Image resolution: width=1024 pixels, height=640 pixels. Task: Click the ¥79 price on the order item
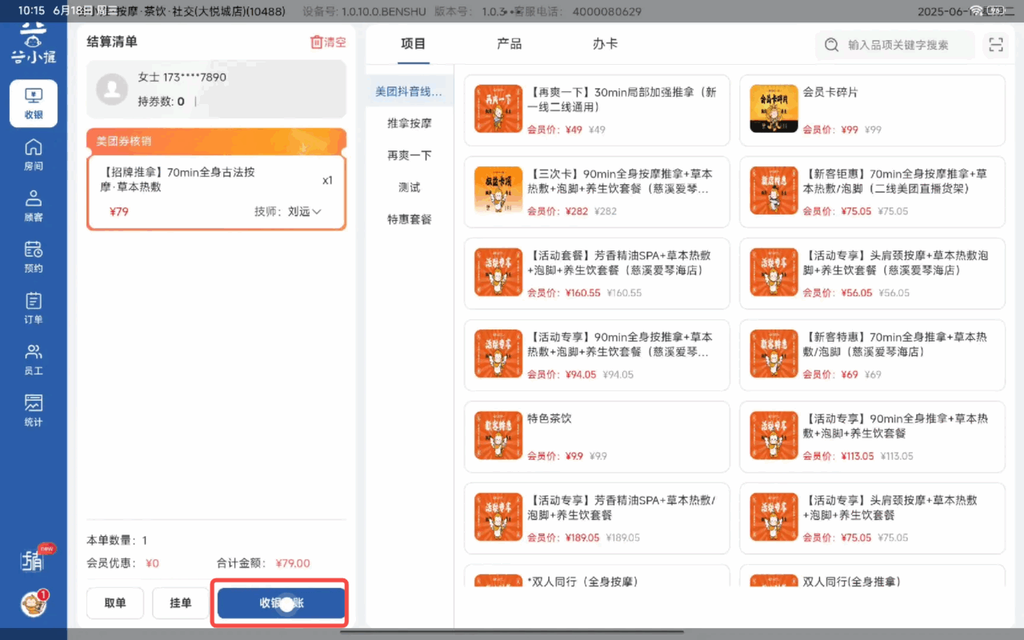point(119,212)
